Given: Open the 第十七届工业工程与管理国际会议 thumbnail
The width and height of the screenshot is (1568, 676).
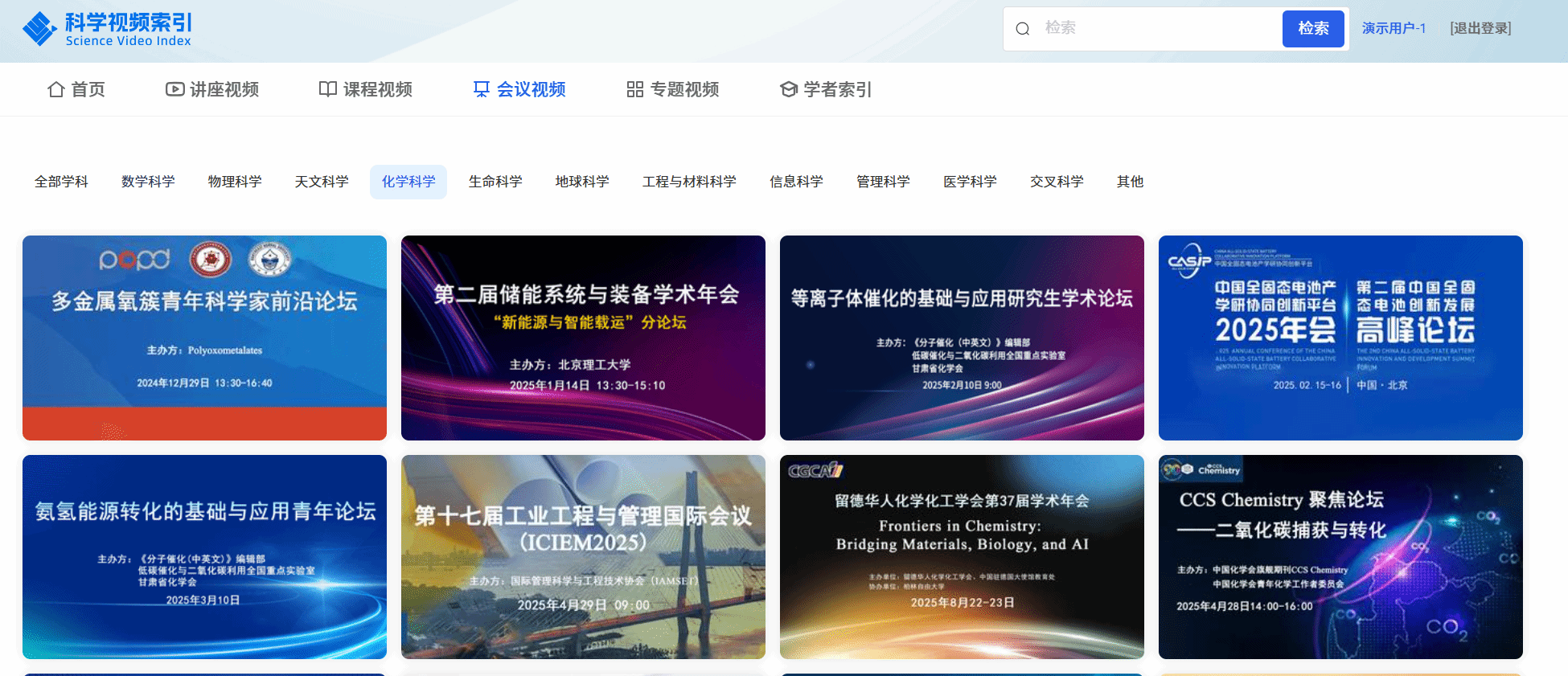Looking at the screenshot, I should [583, 557].
